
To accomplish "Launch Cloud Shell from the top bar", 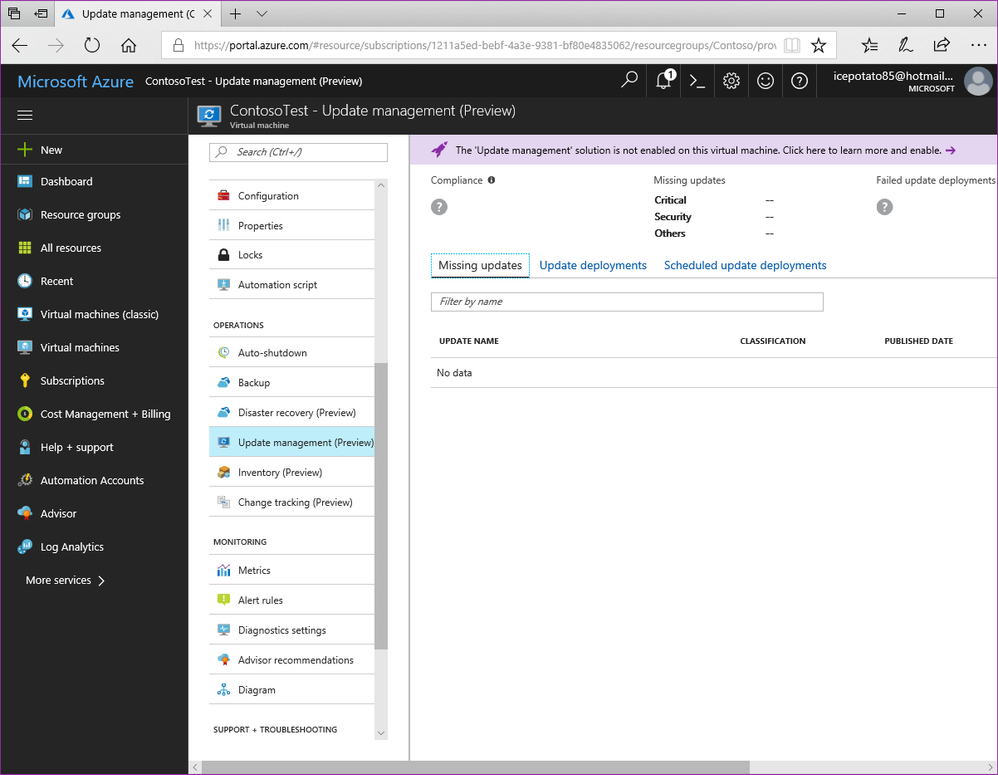I will point(698,81).
